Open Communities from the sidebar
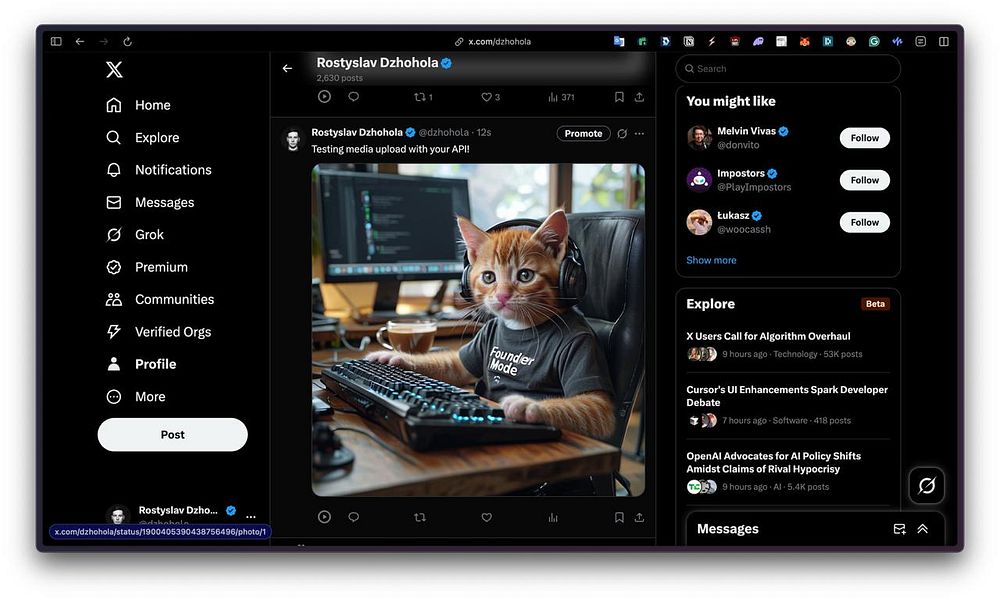The image size is (1000, 600). pos(160,299)
